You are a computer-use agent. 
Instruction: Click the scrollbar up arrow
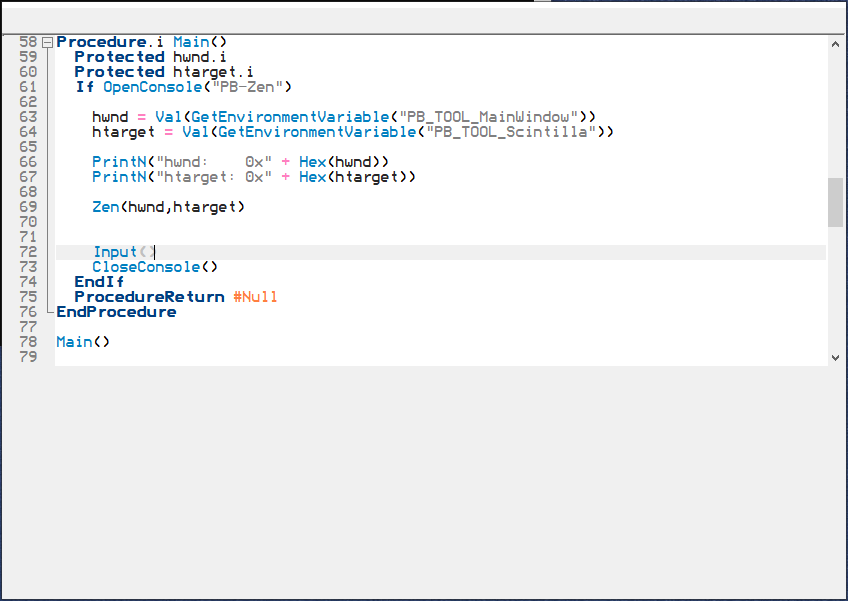tap(836, 44)
